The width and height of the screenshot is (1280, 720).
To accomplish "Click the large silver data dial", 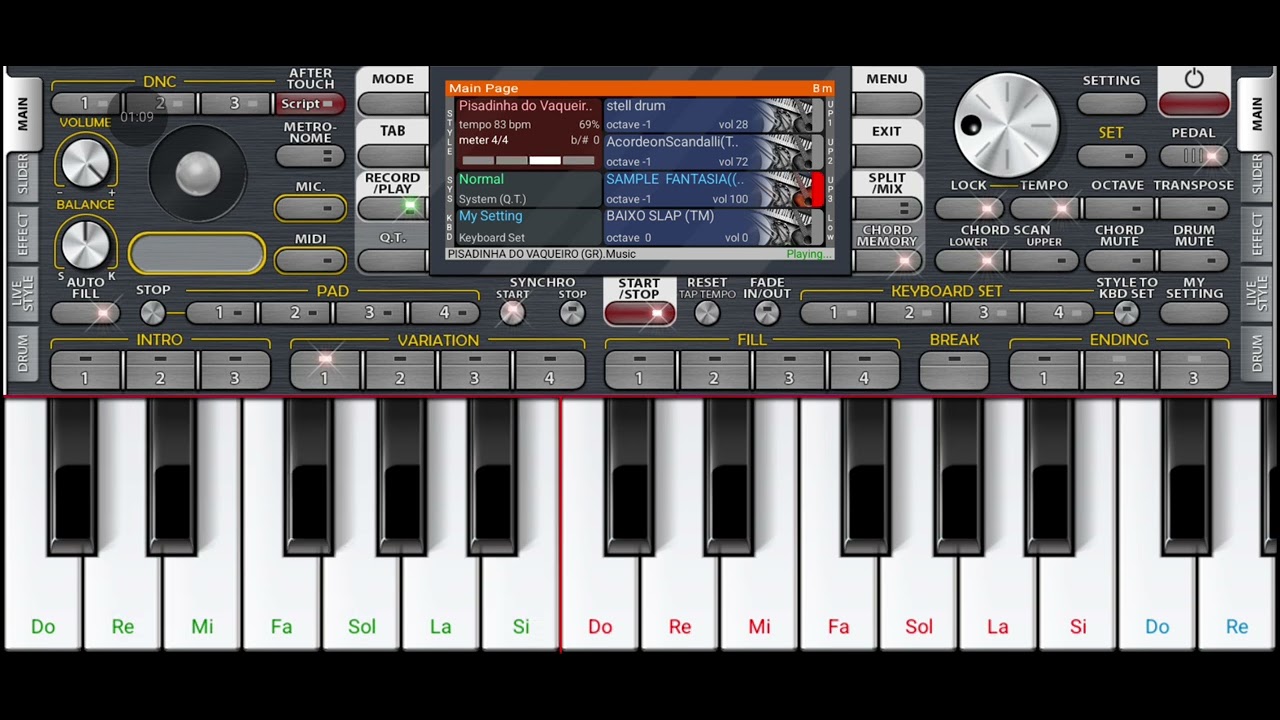I will point(1006,125).
